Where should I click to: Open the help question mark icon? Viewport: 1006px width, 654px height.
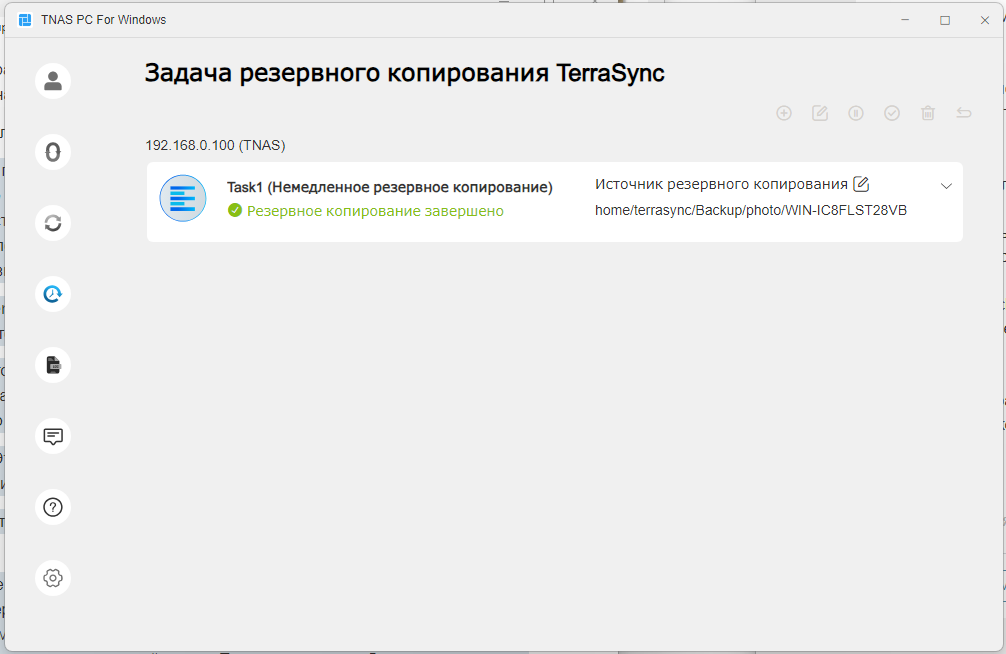tap(53, 507)
